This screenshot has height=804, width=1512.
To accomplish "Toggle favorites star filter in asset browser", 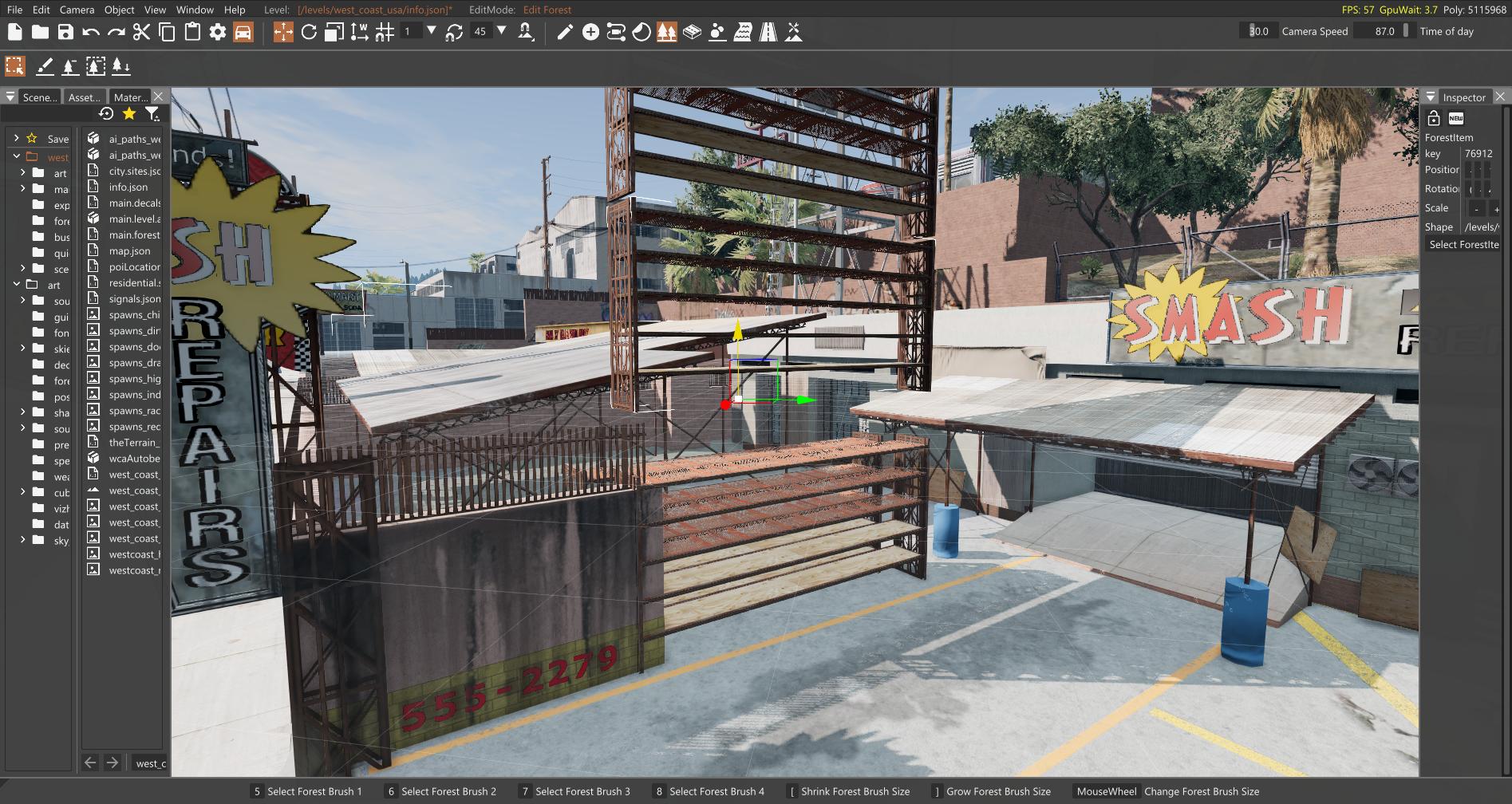I will (x=129, y=114).
